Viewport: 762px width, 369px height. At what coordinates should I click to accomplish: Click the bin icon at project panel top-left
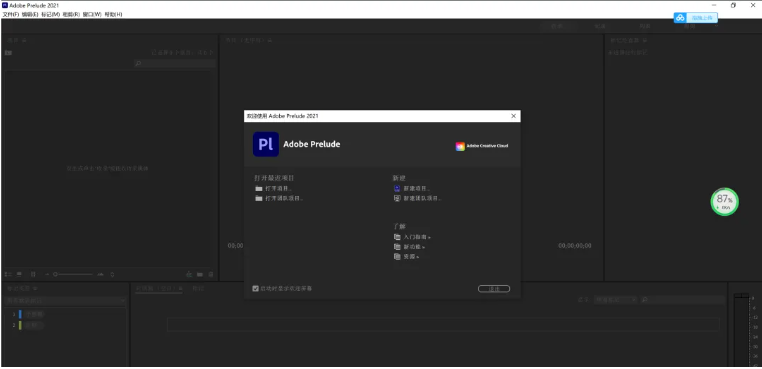point(8,53)
